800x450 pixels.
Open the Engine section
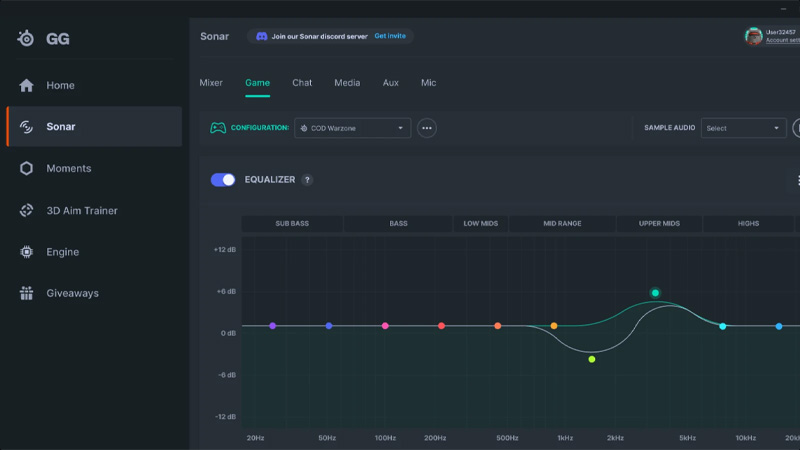point(62,252)
